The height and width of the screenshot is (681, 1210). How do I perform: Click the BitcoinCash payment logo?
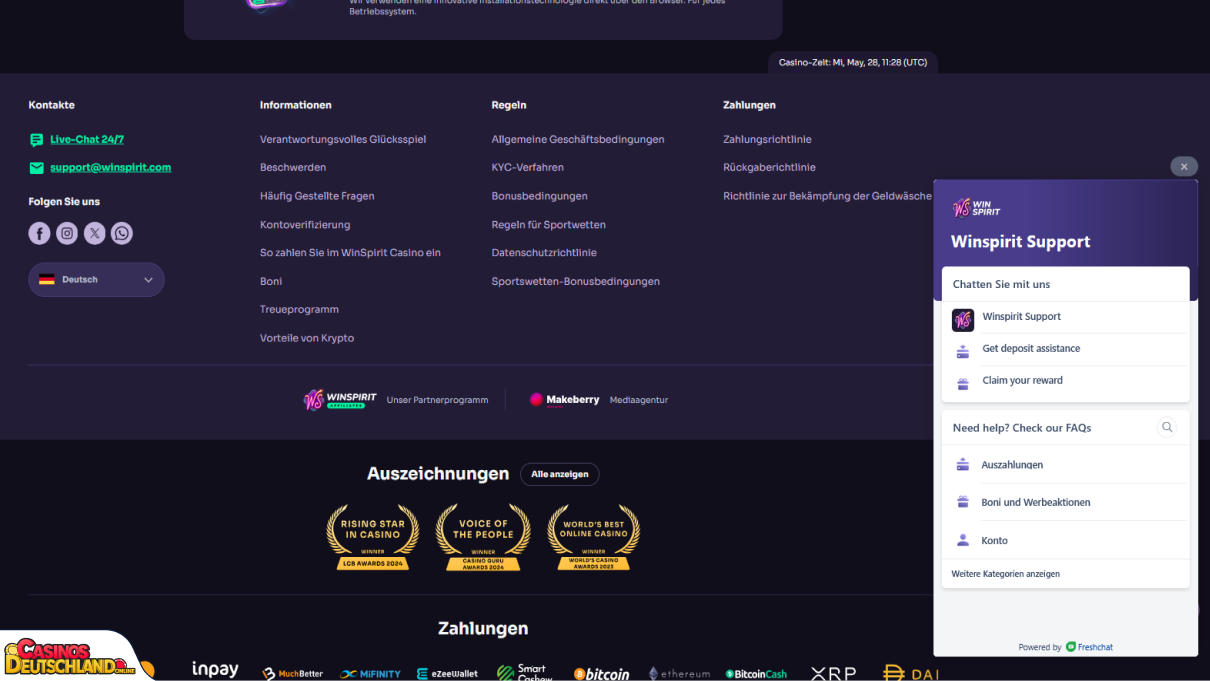pyautogui.click(x=756, y=674)
